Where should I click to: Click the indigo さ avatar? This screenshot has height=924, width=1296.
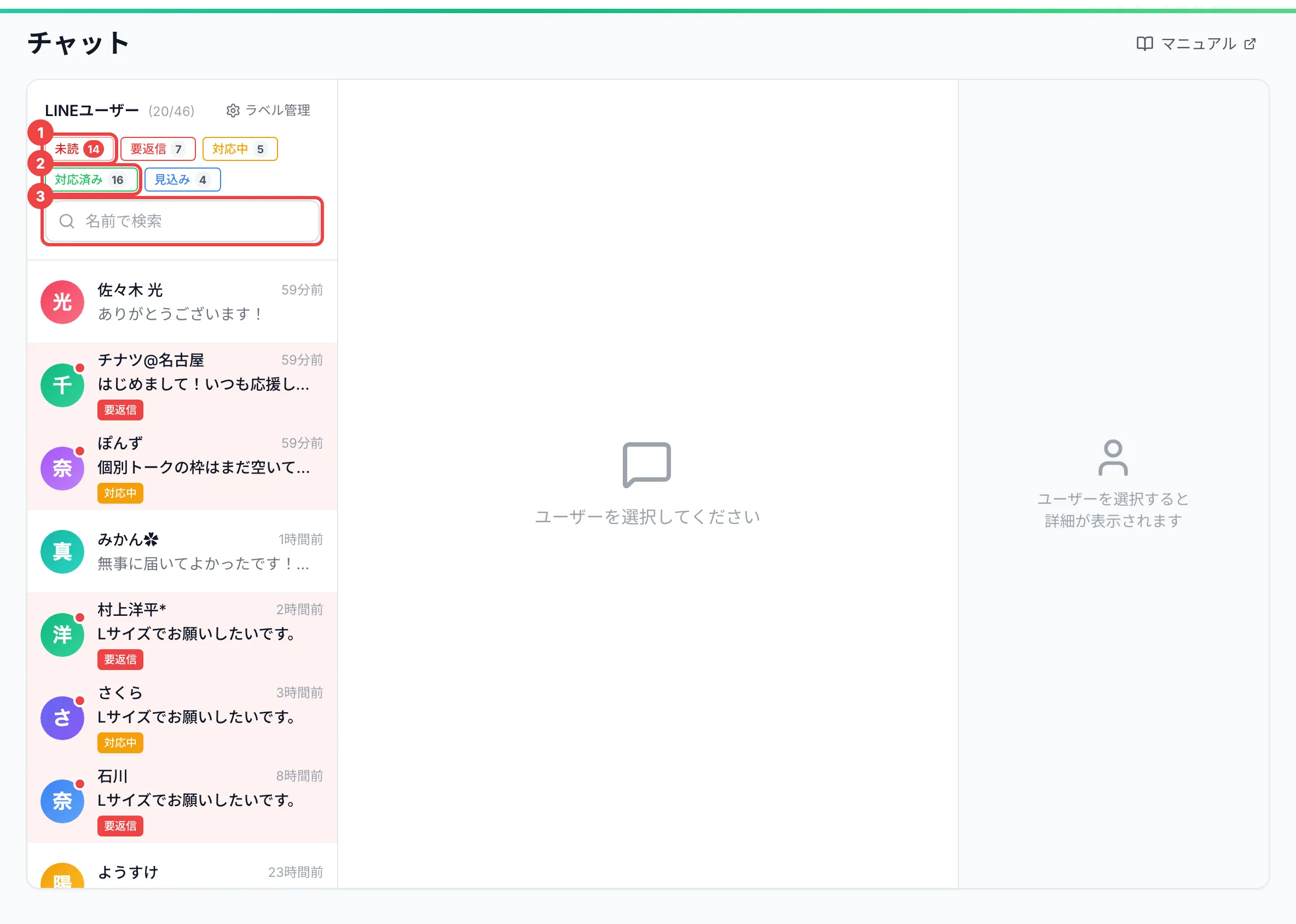(x=62, y=719)
